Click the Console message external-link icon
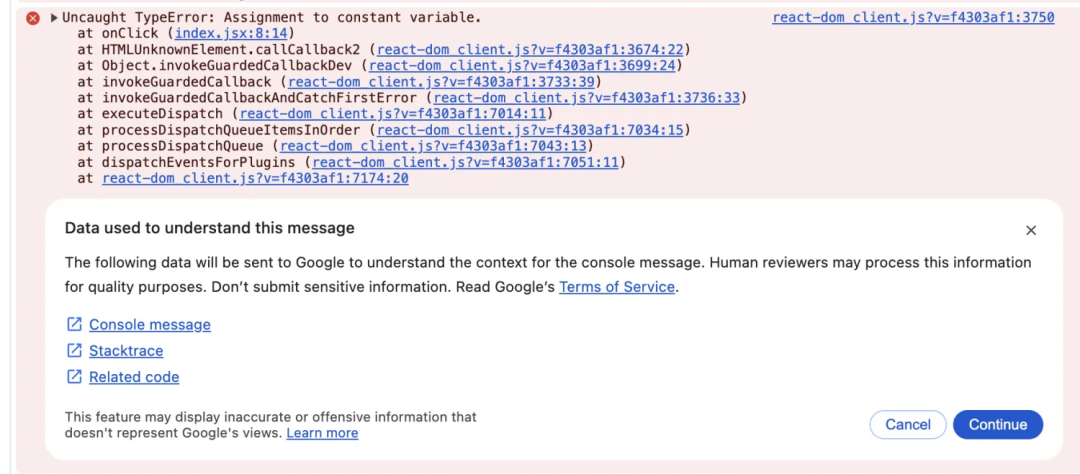Image resolution: width=1080 pixels, height=474 pixels. 74,324
